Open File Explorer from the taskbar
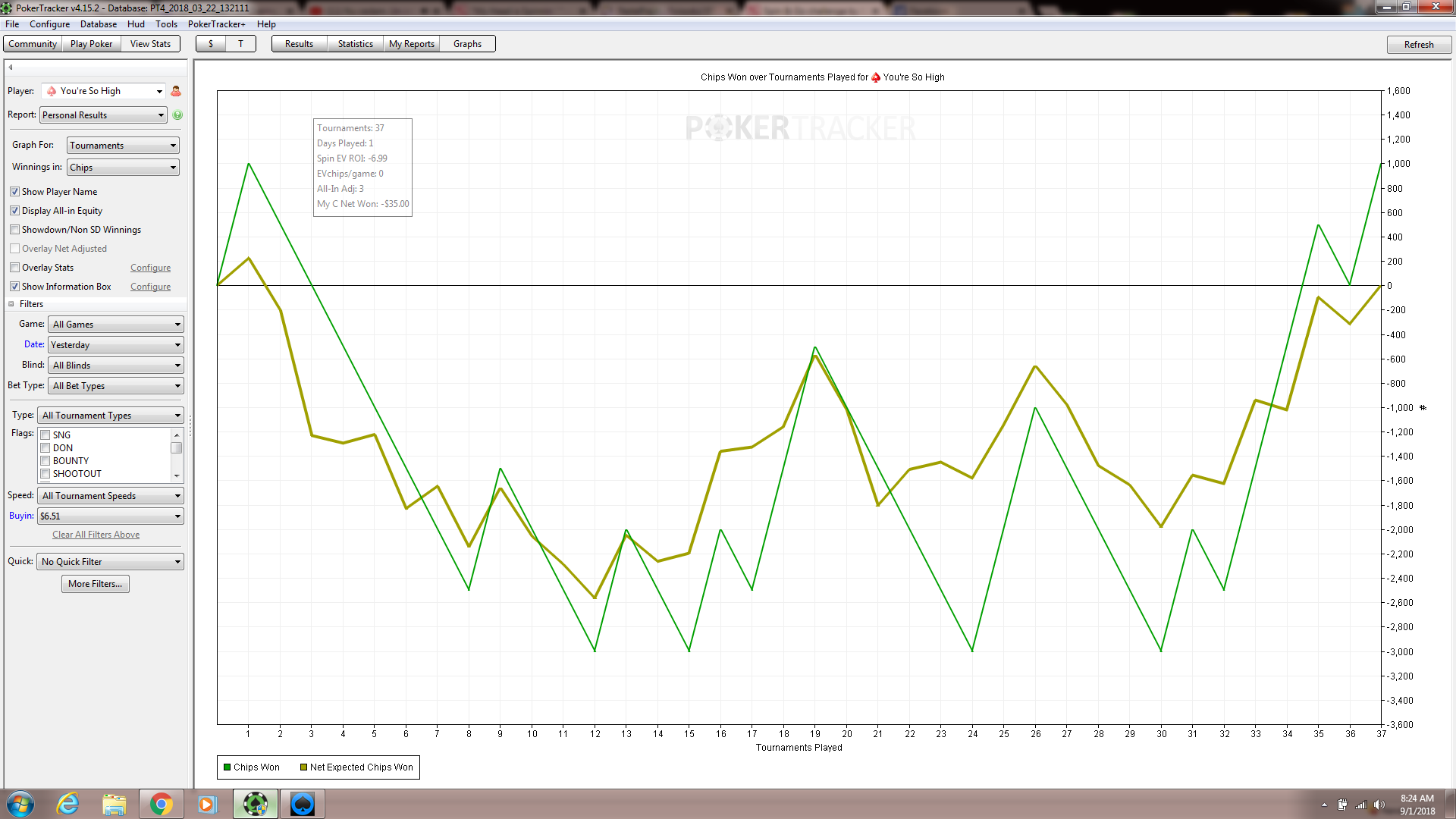 click(115, 804)
